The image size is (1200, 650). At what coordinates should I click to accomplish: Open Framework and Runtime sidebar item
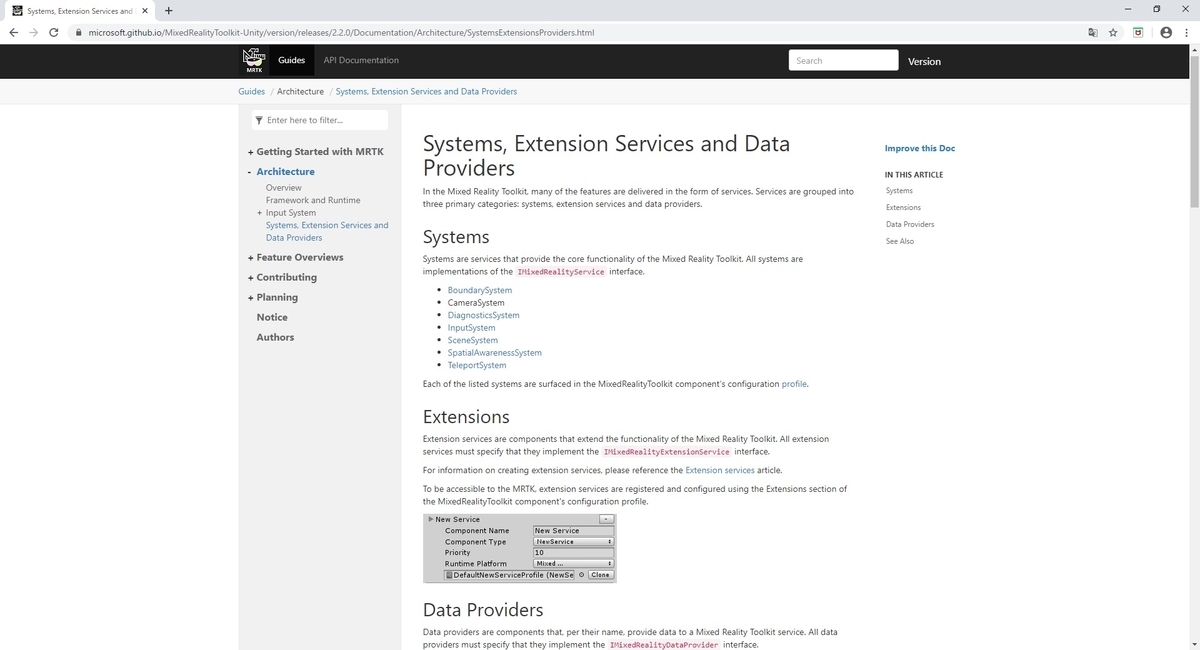pyautogui.click(x=313, y=200)
